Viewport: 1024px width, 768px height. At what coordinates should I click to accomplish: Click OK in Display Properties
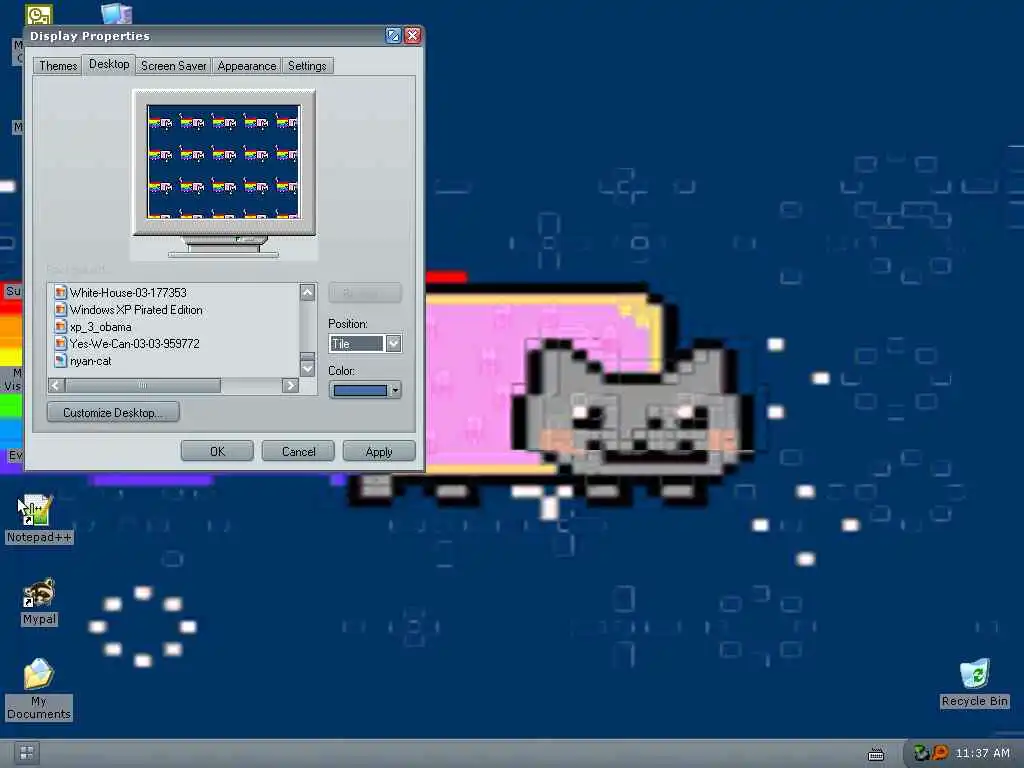coord(217,451)
